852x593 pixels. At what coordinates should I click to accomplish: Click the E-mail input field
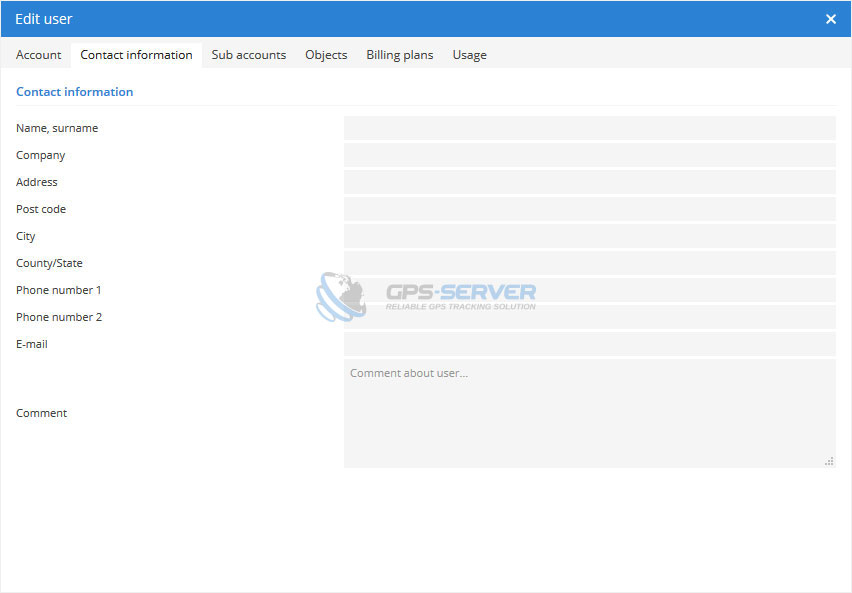pyautogui.click(x=589, y=344)
